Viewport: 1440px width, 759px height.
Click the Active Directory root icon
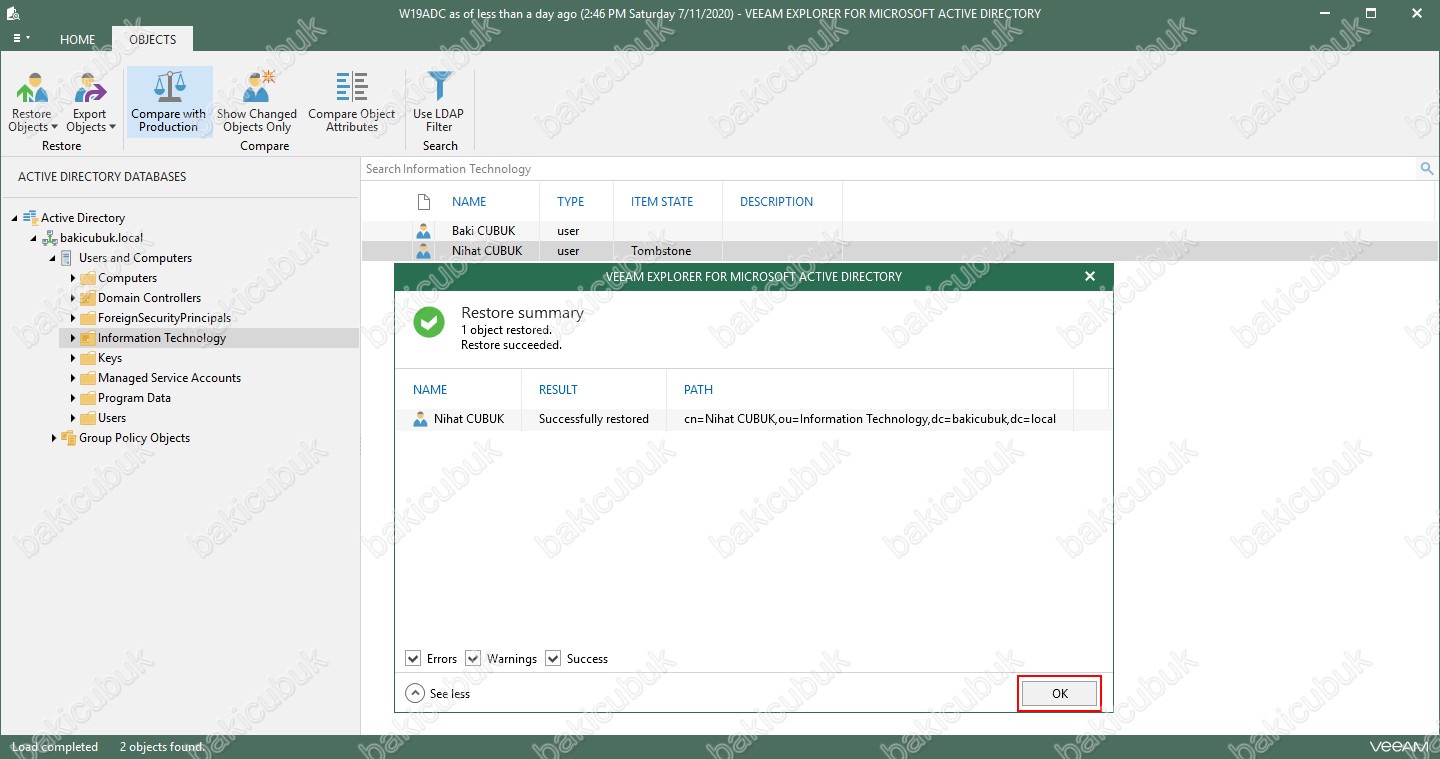point(30,217)
